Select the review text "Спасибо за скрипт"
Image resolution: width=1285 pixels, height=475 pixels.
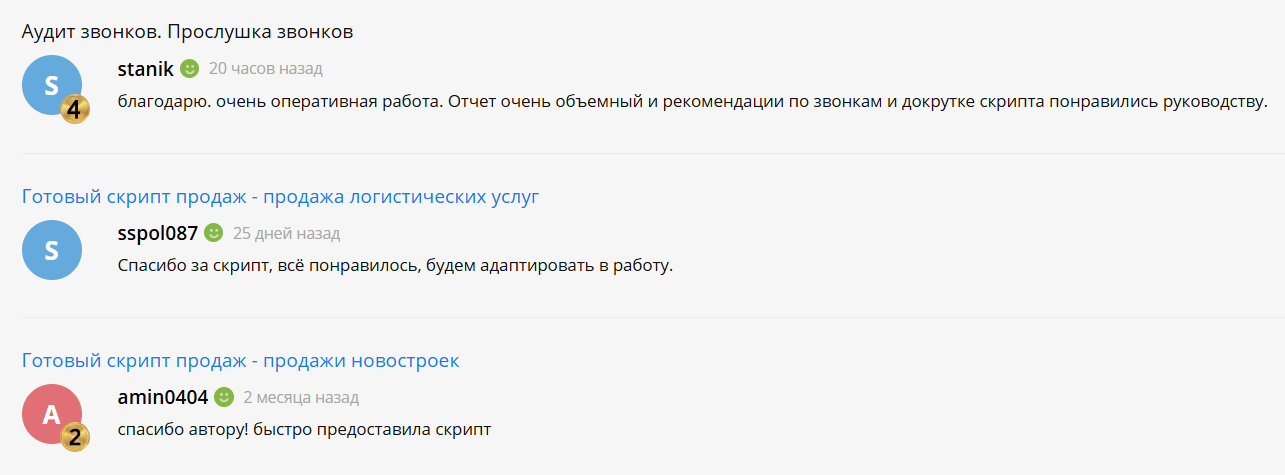[396, 265]
